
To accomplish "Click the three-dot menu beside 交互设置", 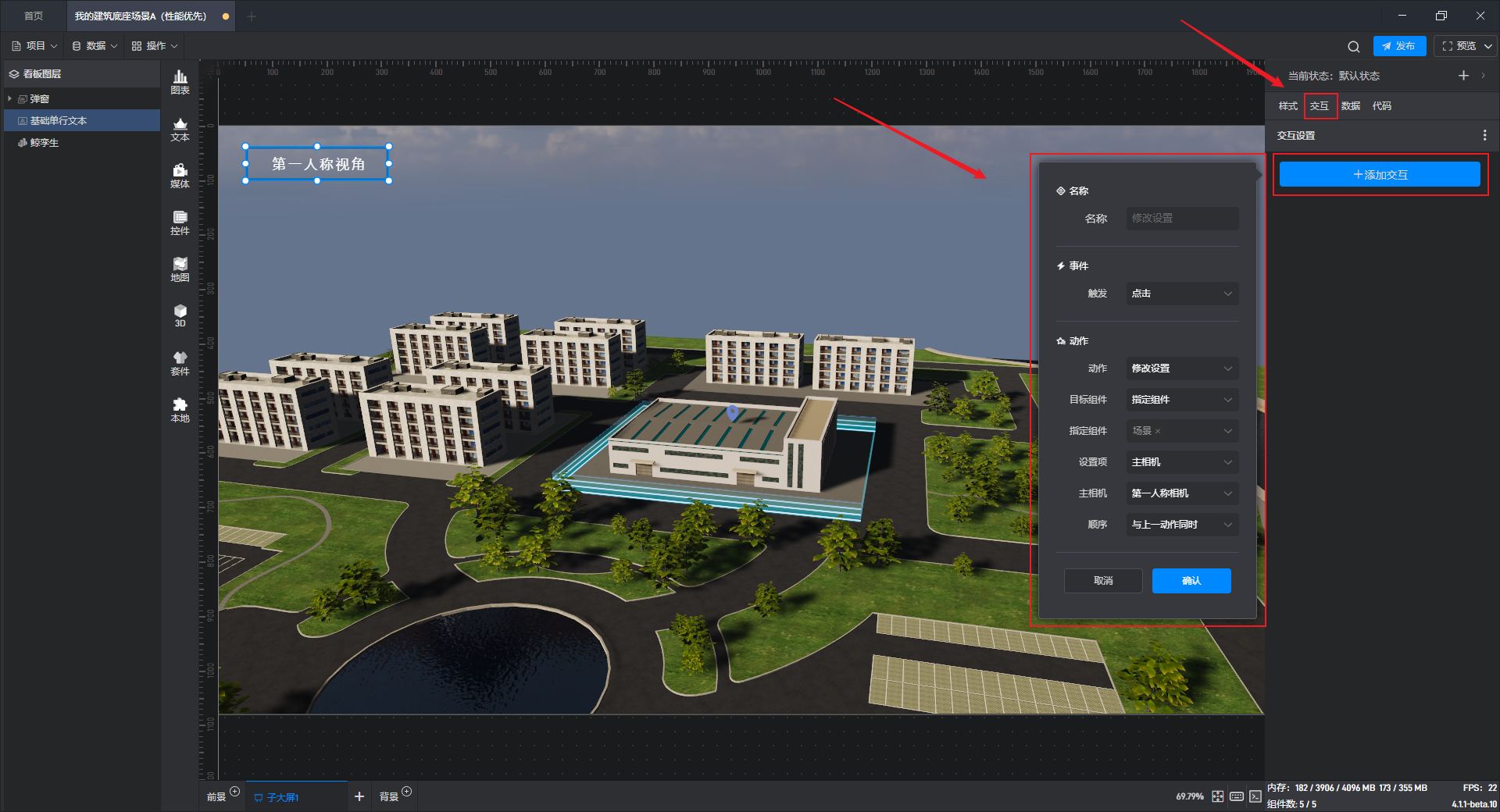I will pos(1484,136).
